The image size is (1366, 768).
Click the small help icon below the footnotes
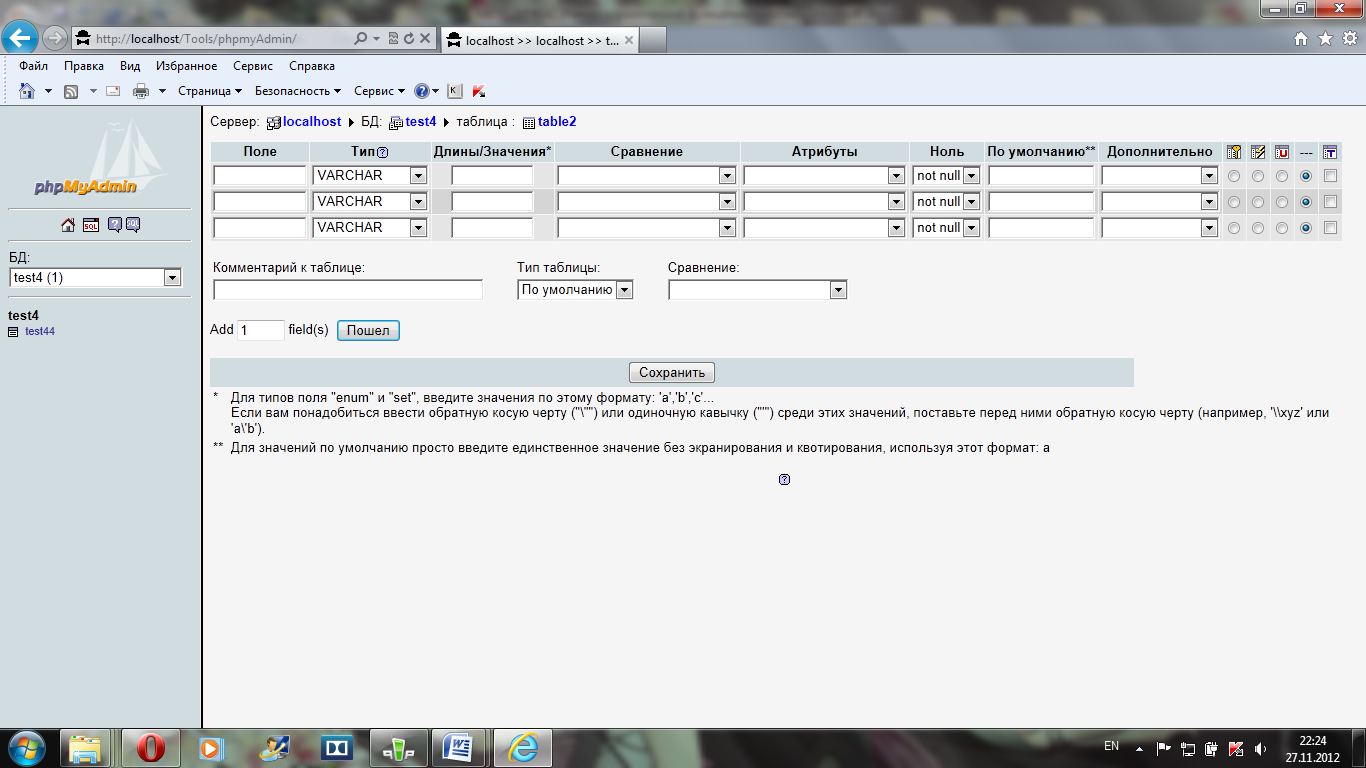tap(784, 479)
